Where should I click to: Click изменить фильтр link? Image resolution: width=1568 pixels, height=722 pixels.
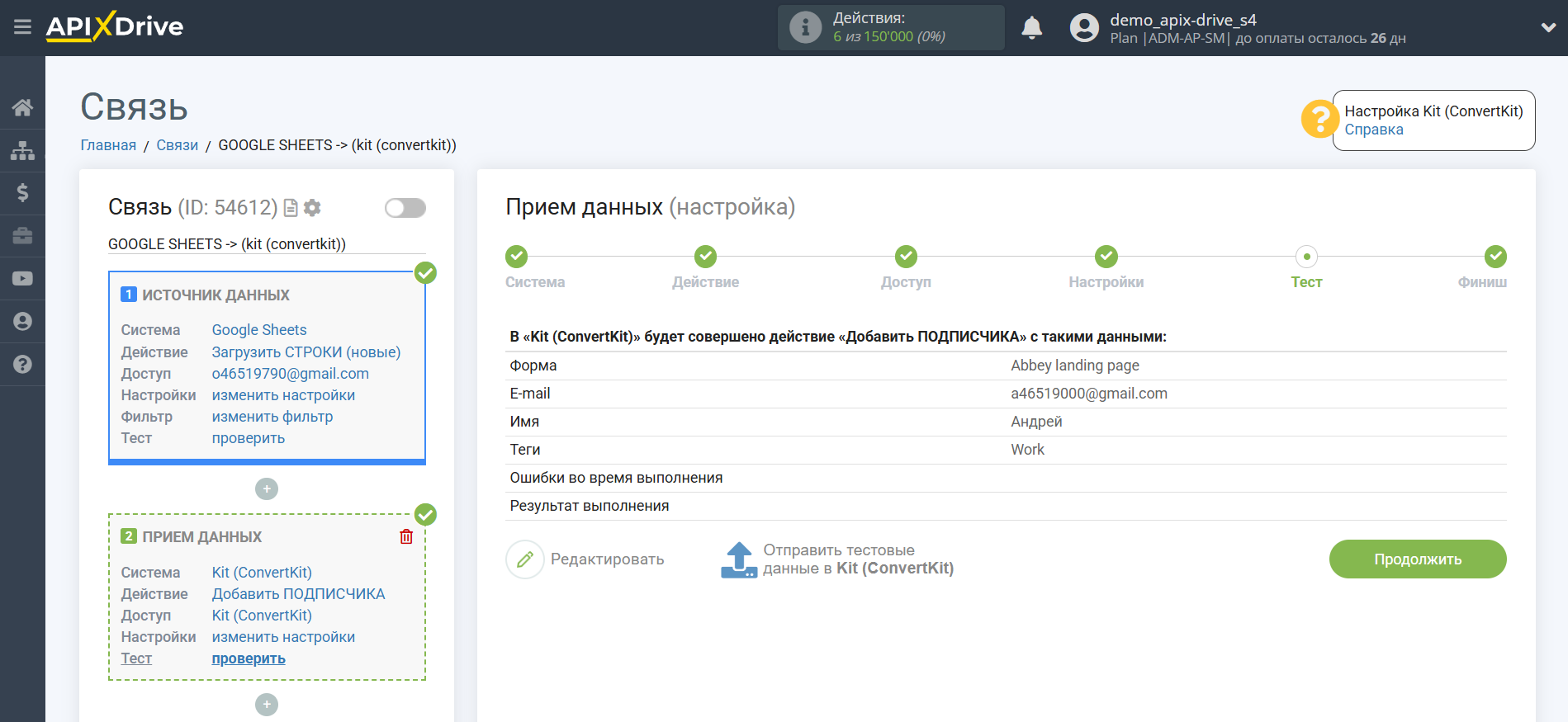pos(272,417)
